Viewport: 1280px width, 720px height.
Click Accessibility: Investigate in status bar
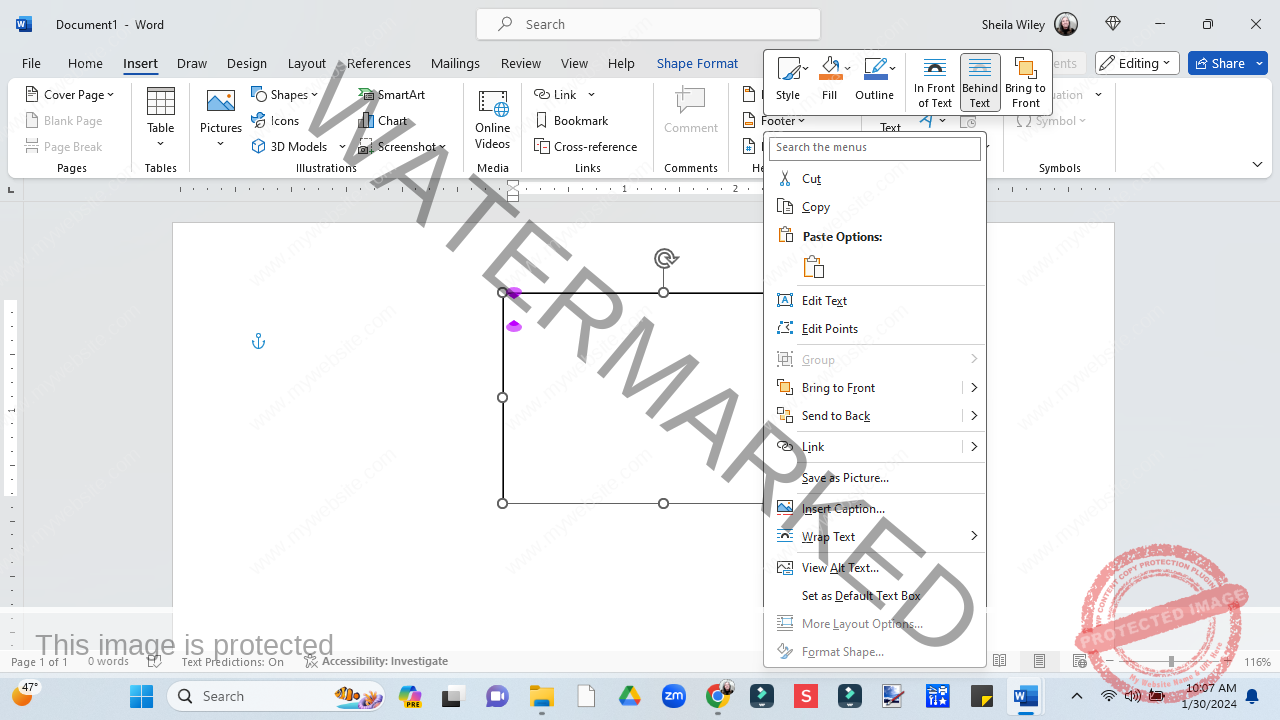[376, 662]
